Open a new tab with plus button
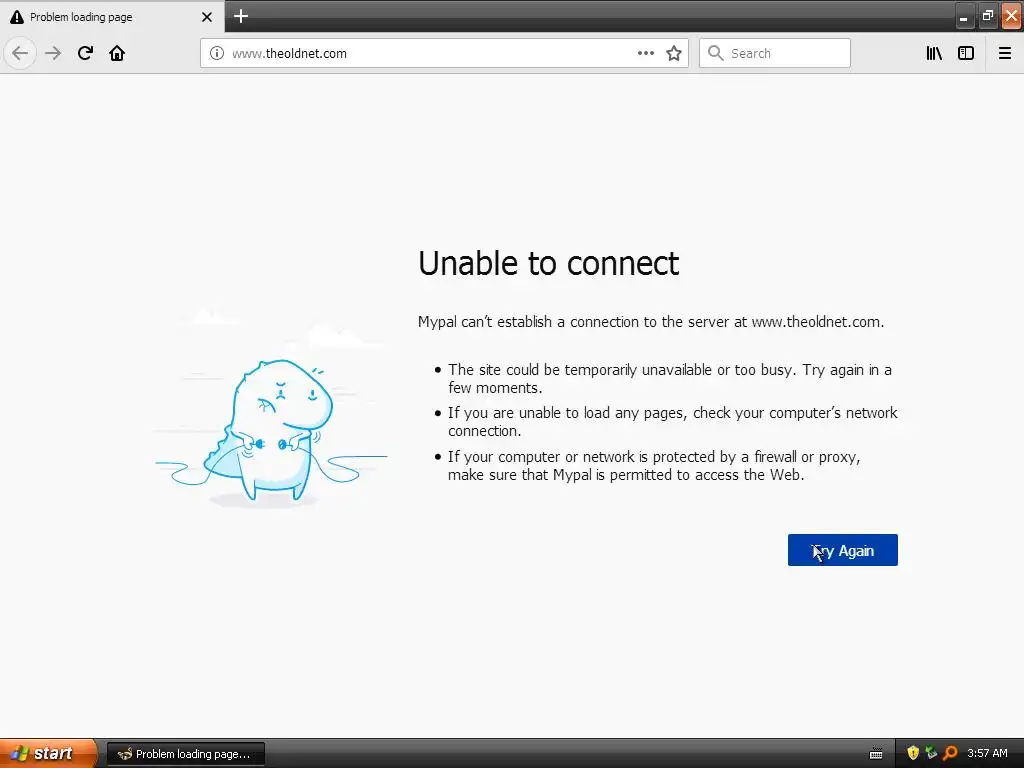The image size is (1024, 768). click(241, 16)
